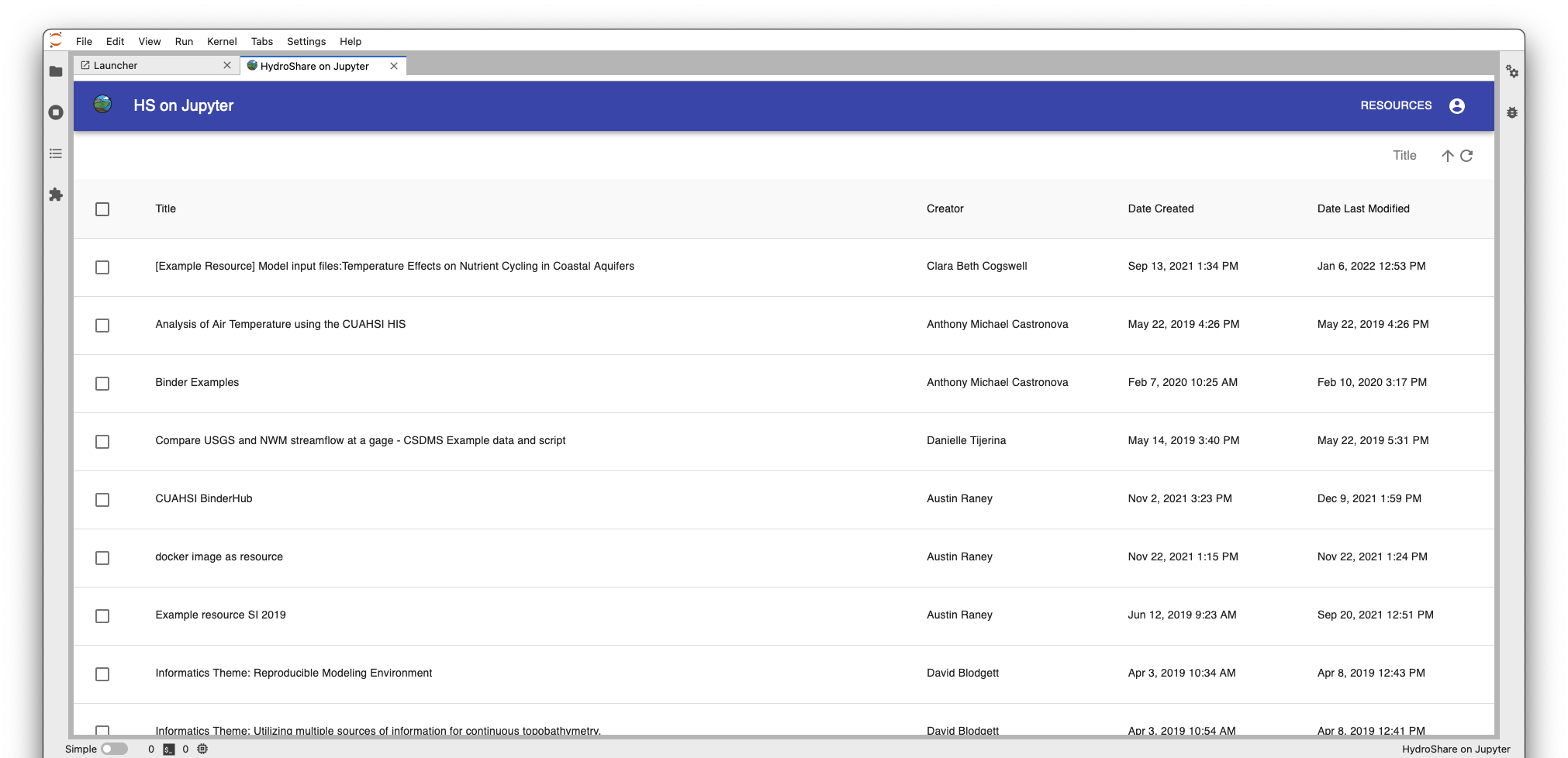
Task: Open Example resource SI 2019 title
Action: pos(220,615)
